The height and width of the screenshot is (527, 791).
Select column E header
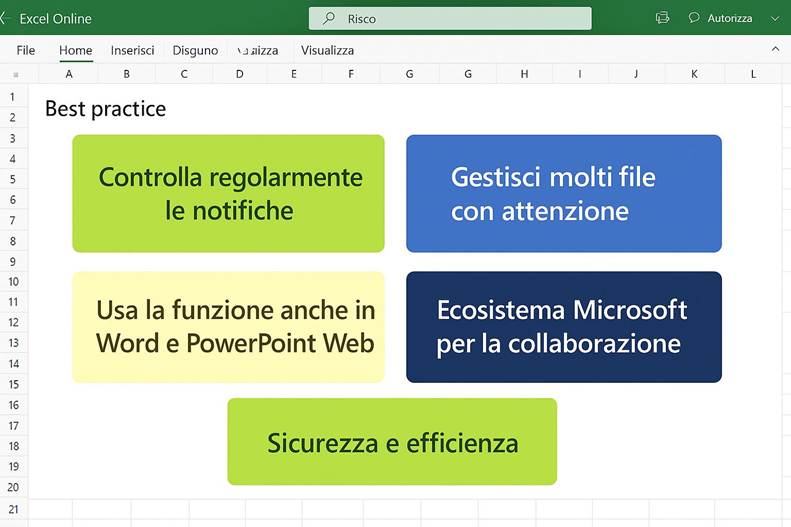294,74
